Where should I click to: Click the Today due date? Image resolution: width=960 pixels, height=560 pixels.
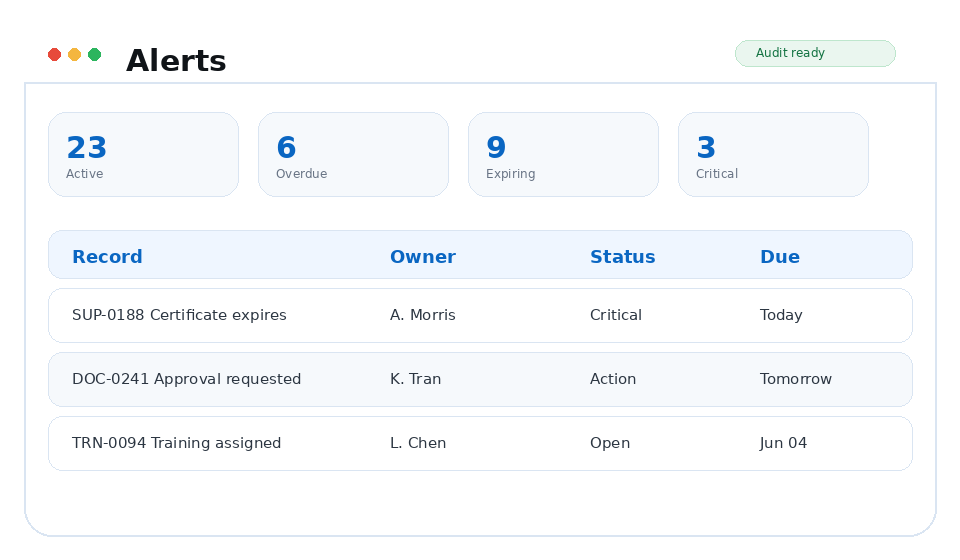click(x=781, y=315)
